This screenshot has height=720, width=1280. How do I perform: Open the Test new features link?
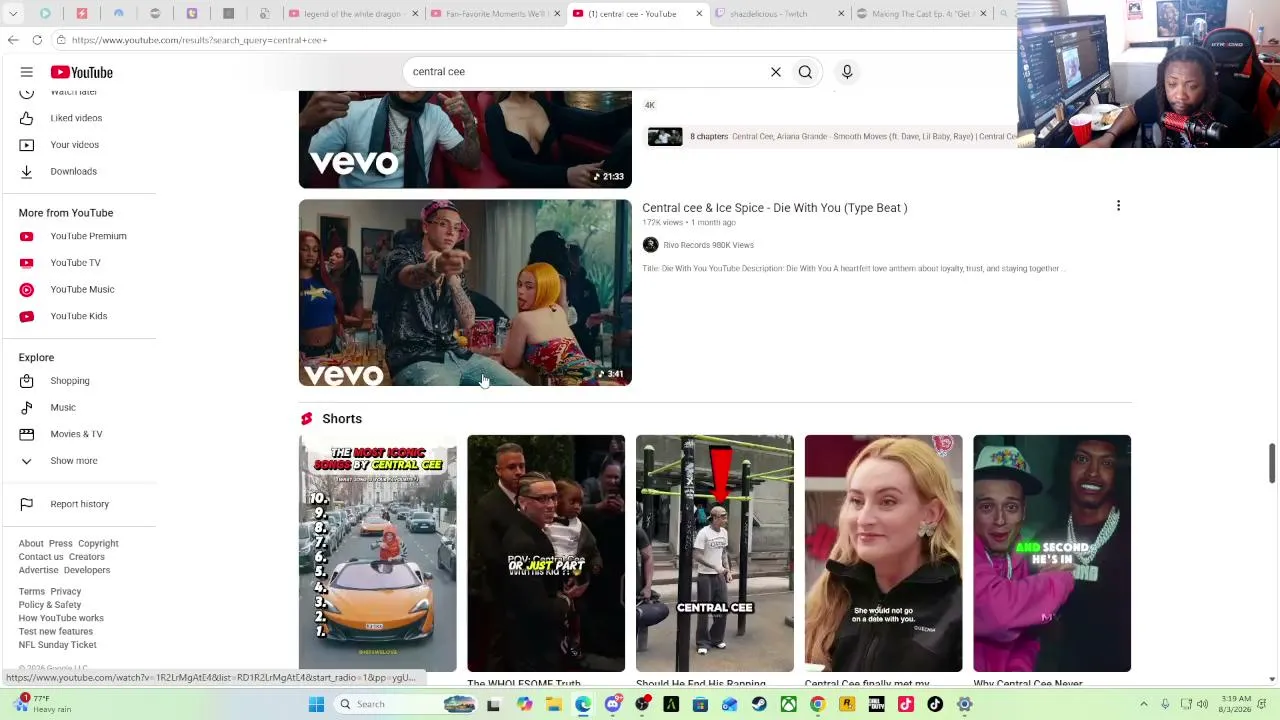click(55, 632)
